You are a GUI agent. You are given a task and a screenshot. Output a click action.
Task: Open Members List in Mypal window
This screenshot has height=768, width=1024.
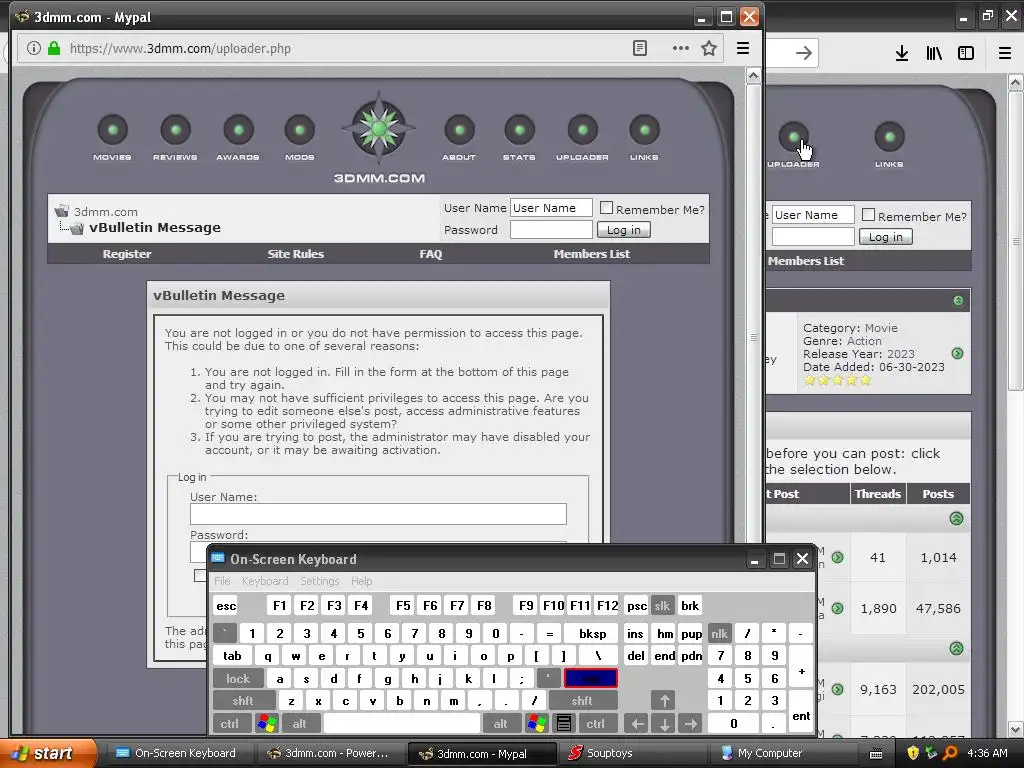(x=592, y=254)
